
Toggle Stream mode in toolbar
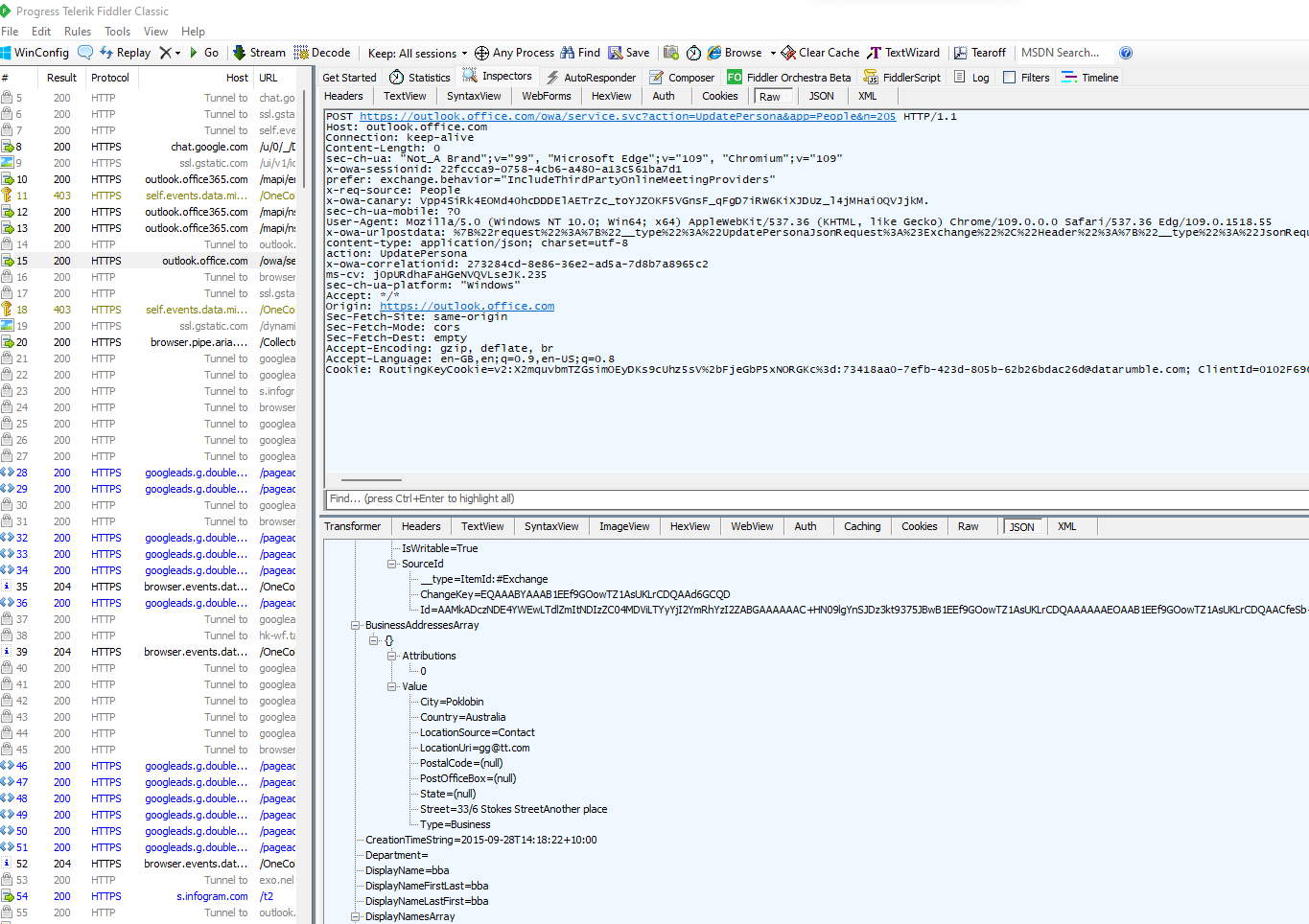click(259, 53)
